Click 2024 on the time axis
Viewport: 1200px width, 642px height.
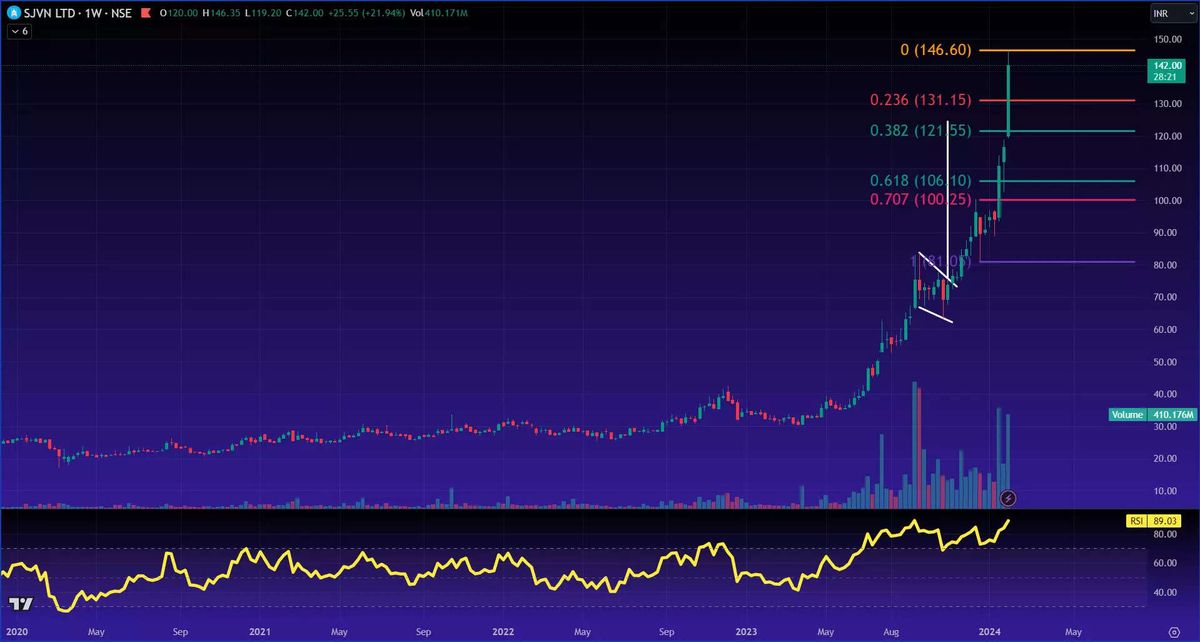(x=988, y=632)
